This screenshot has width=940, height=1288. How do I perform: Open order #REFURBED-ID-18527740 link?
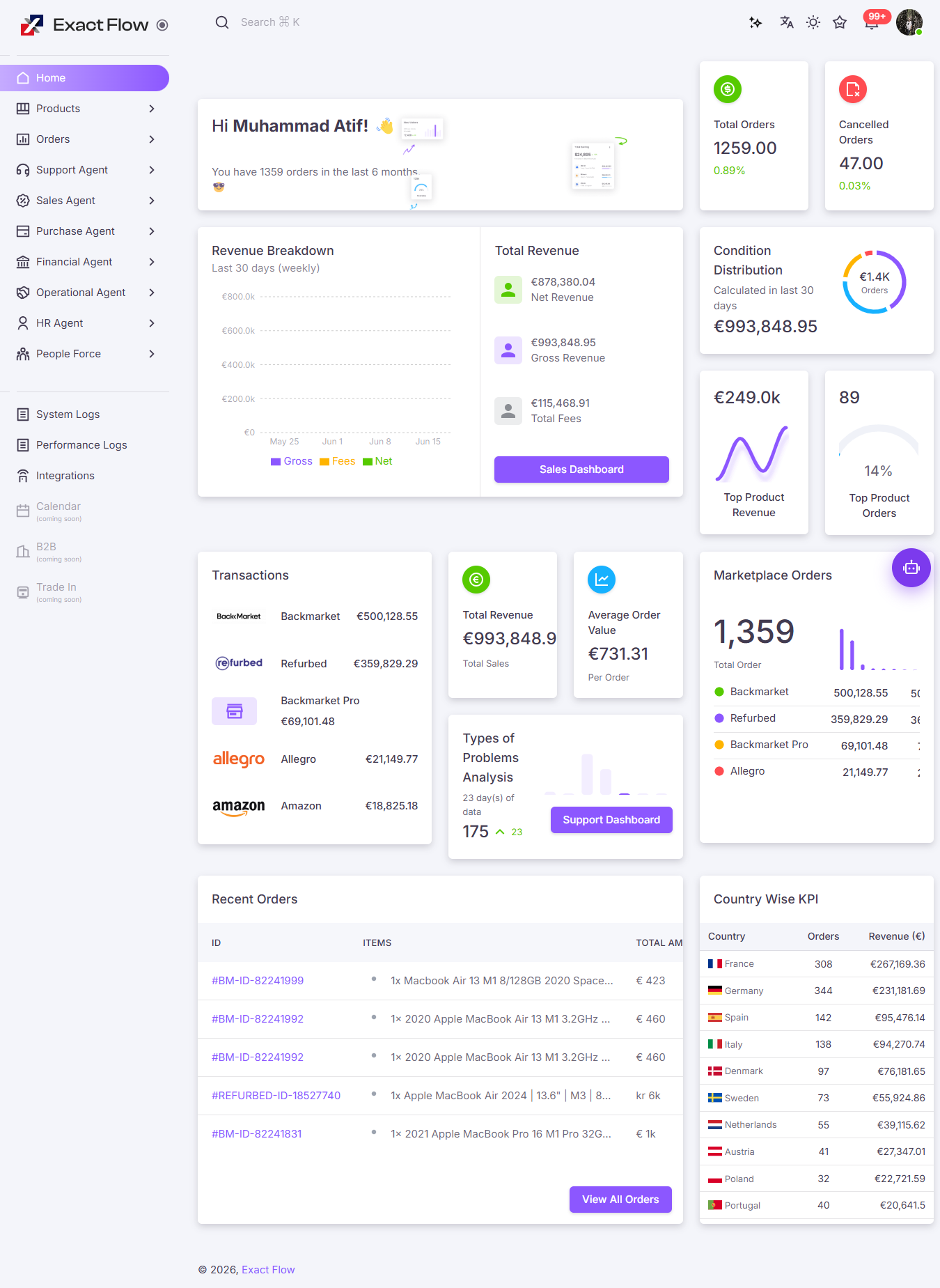pos(276,1096)
